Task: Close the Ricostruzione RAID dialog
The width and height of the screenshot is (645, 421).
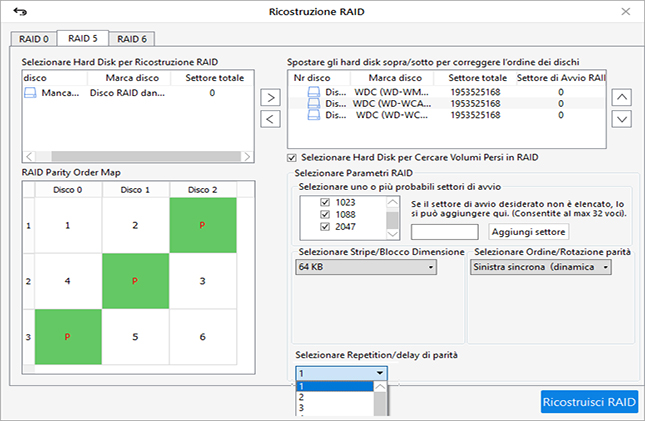Action: [x=626, y=12]
